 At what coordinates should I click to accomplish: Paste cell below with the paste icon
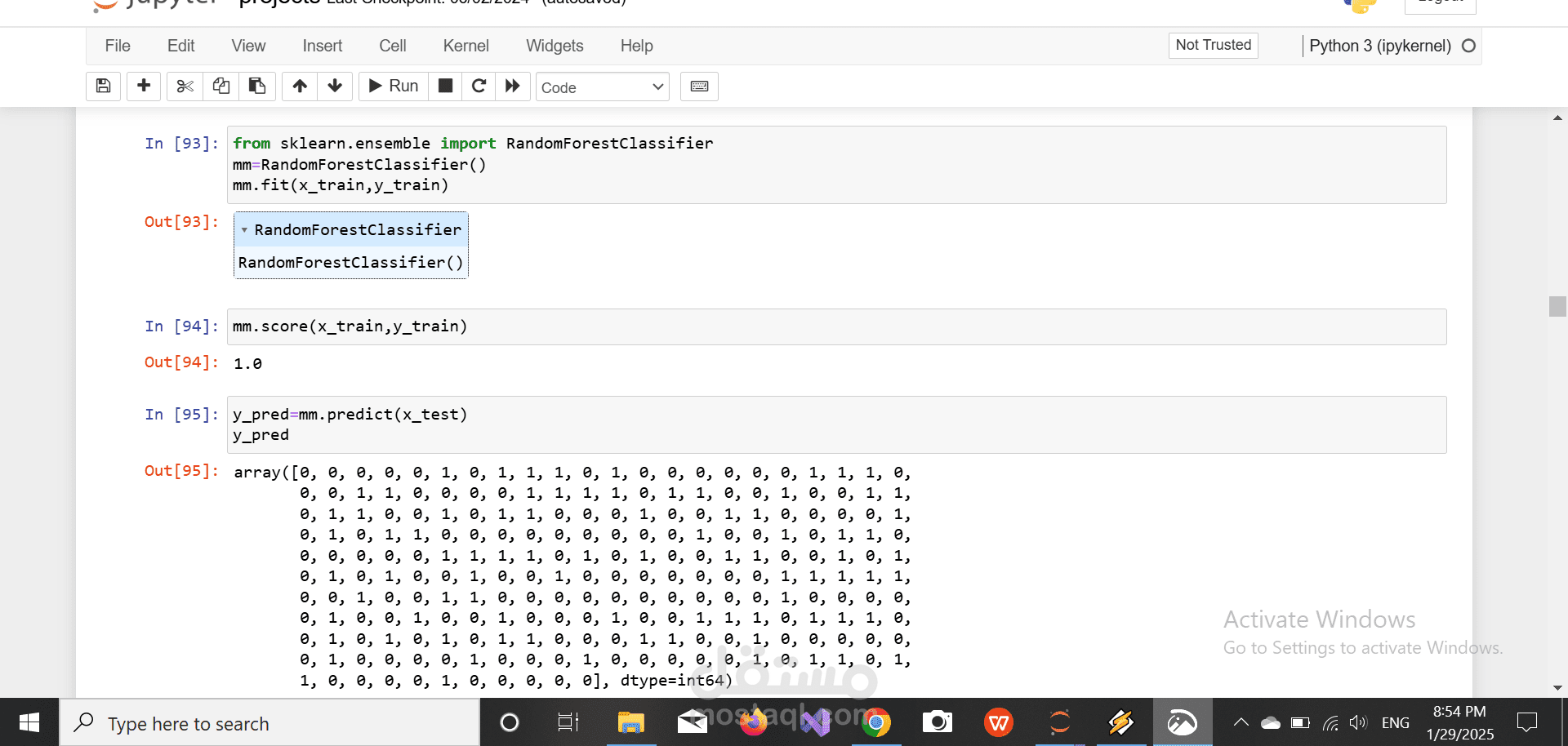coord(257,87)
